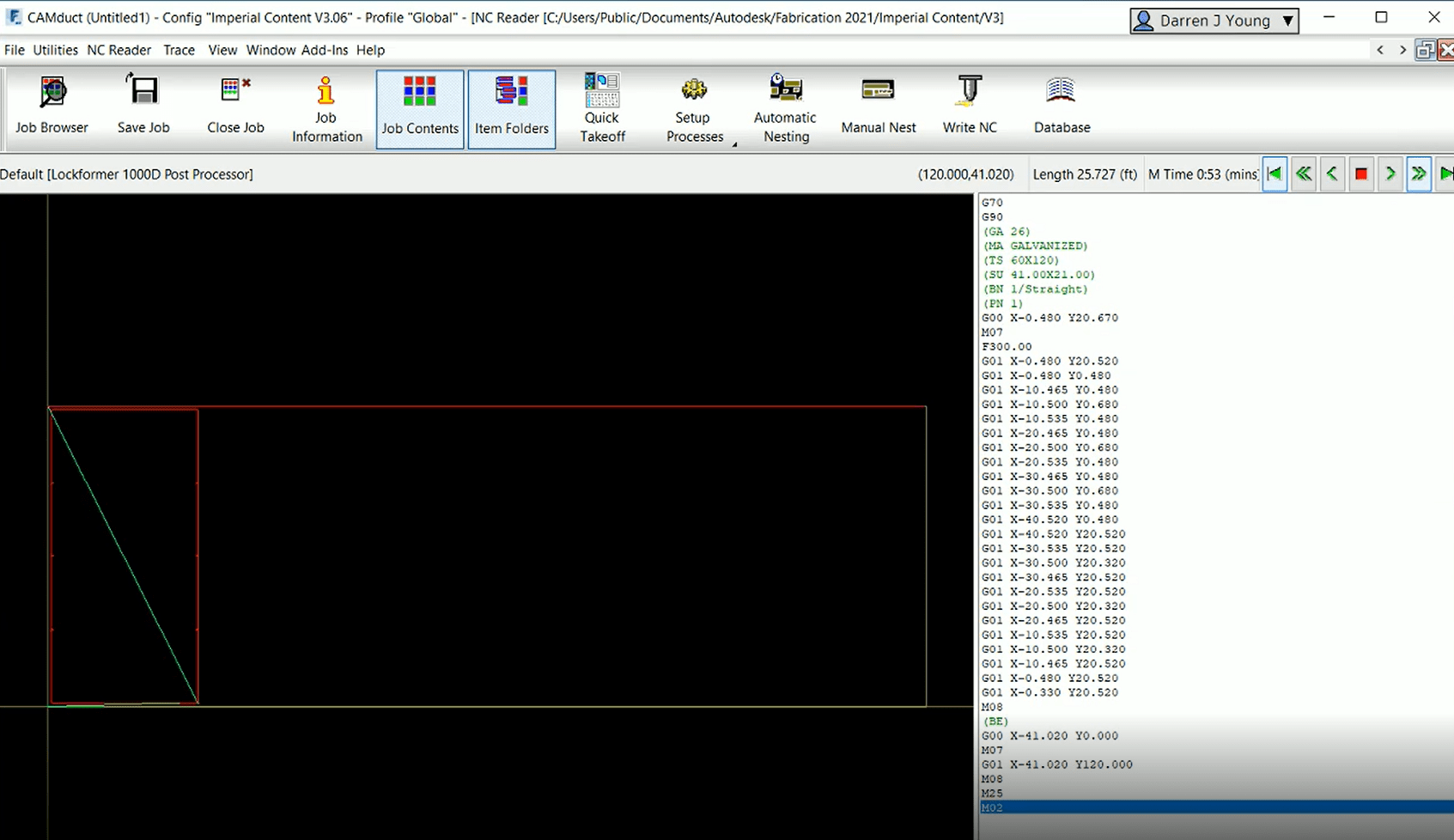This screenshot has width=1454, height=840.
Task: Open the Job Browser
Action: [52, 105]
